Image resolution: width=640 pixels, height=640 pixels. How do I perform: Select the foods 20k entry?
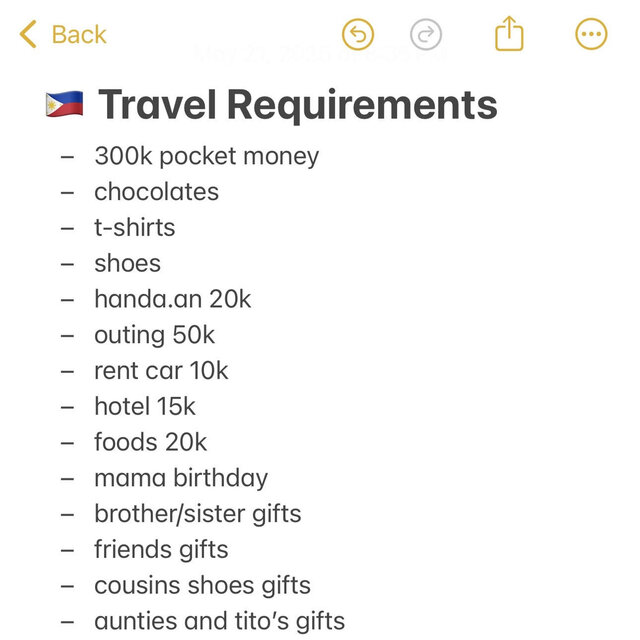click(x=151, y=442)
